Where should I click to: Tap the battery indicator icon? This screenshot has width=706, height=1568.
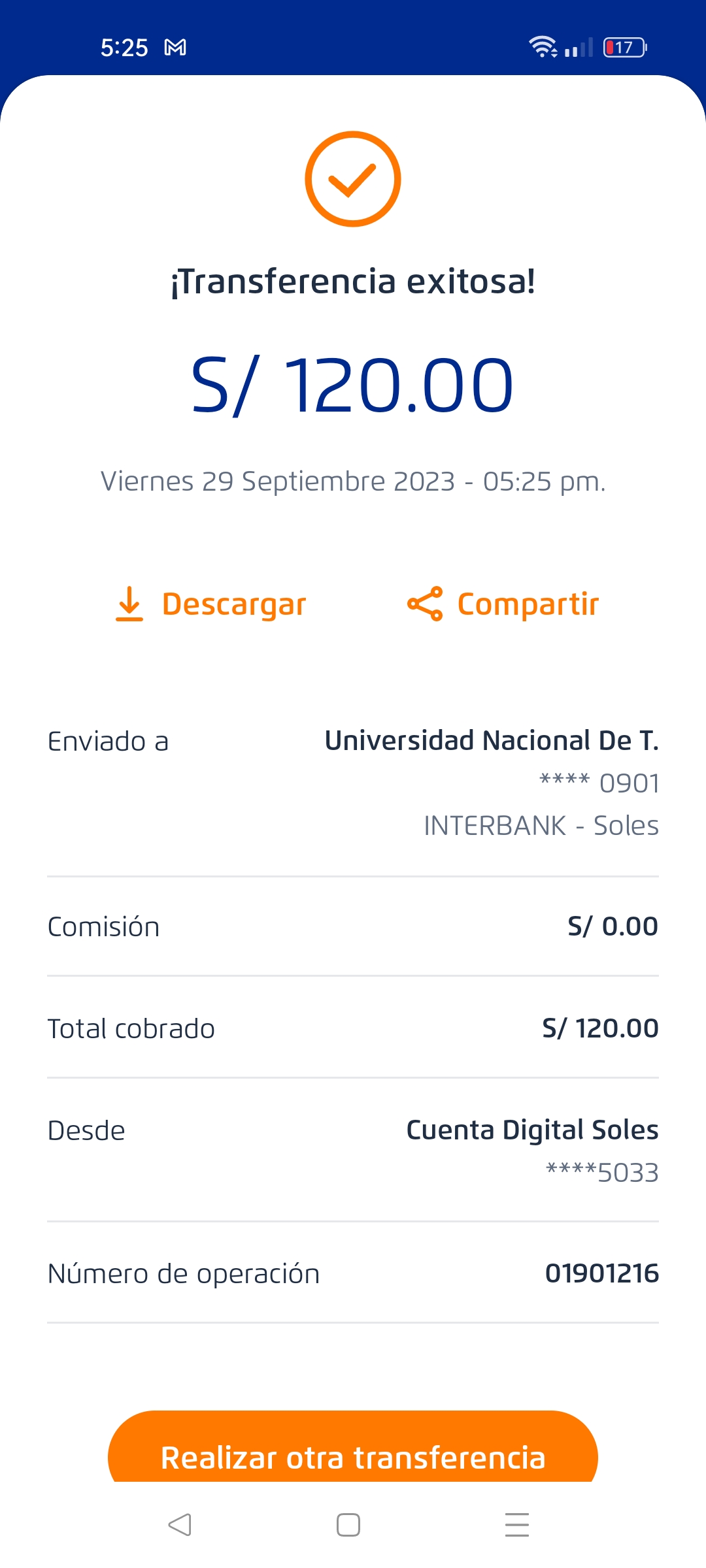tap(625, 48)
